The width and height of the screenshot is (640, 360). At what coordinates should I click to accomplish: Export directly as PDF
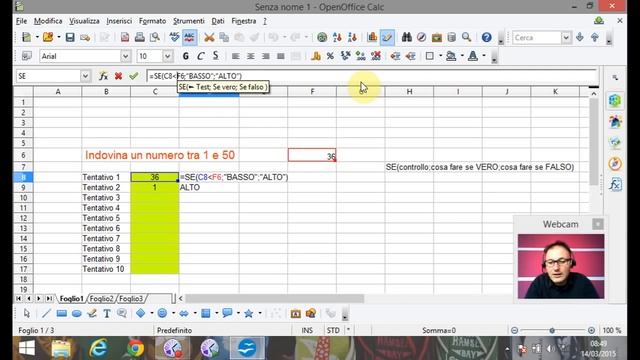[x=125, y=38]
